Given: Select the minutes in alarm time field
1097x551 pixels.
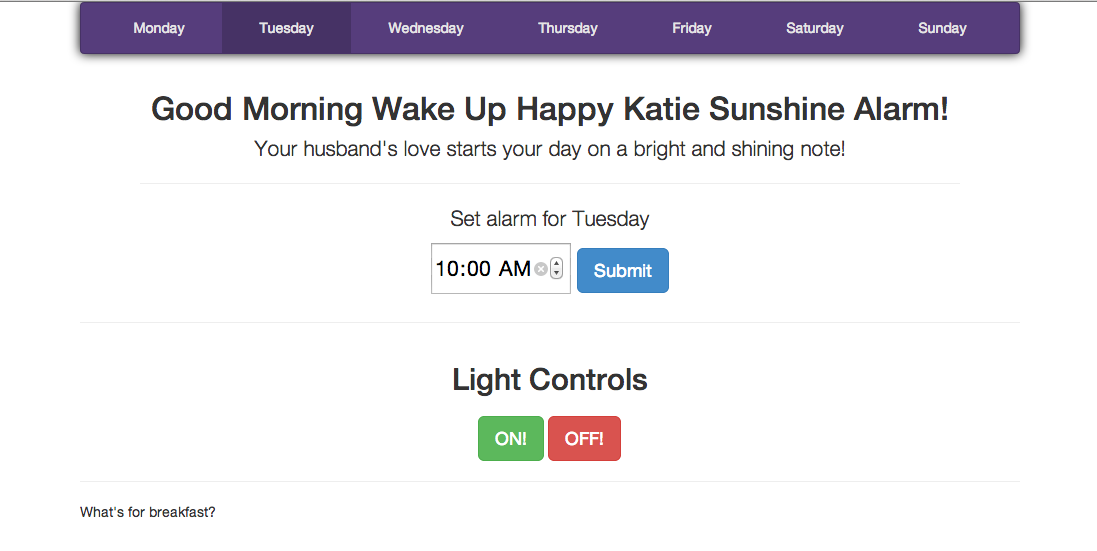Looking at the screenshot, I should [479, 269].
